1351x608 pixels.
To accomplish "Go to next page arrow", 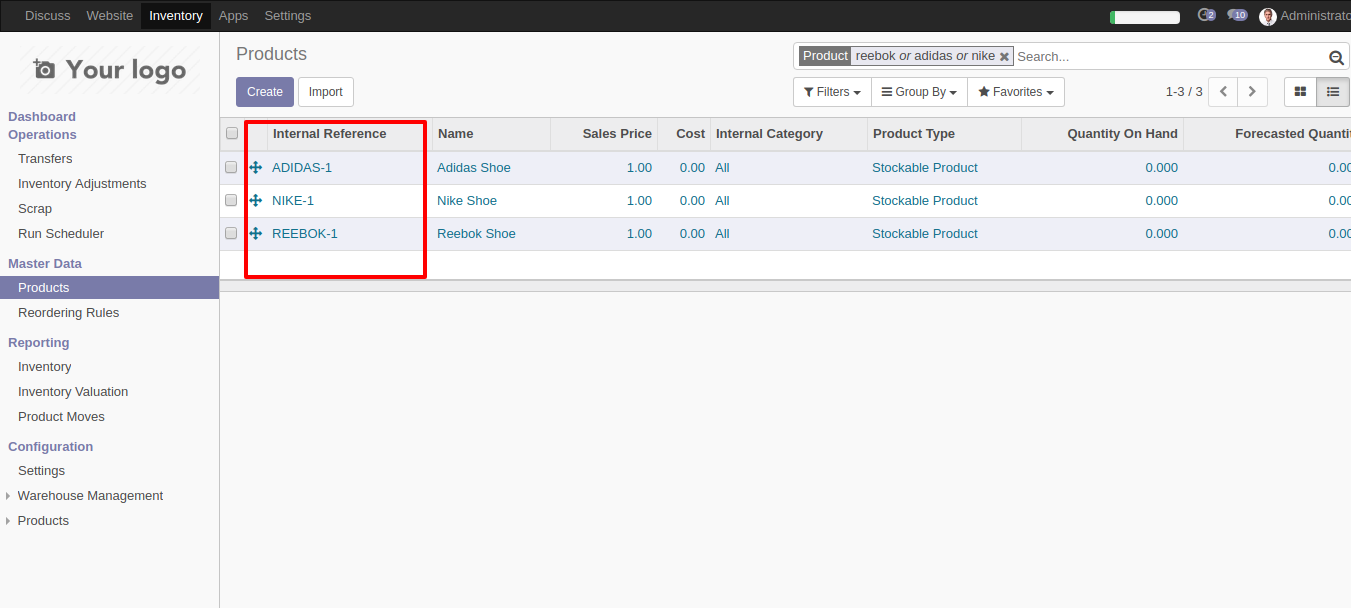I will point(1253,92).
